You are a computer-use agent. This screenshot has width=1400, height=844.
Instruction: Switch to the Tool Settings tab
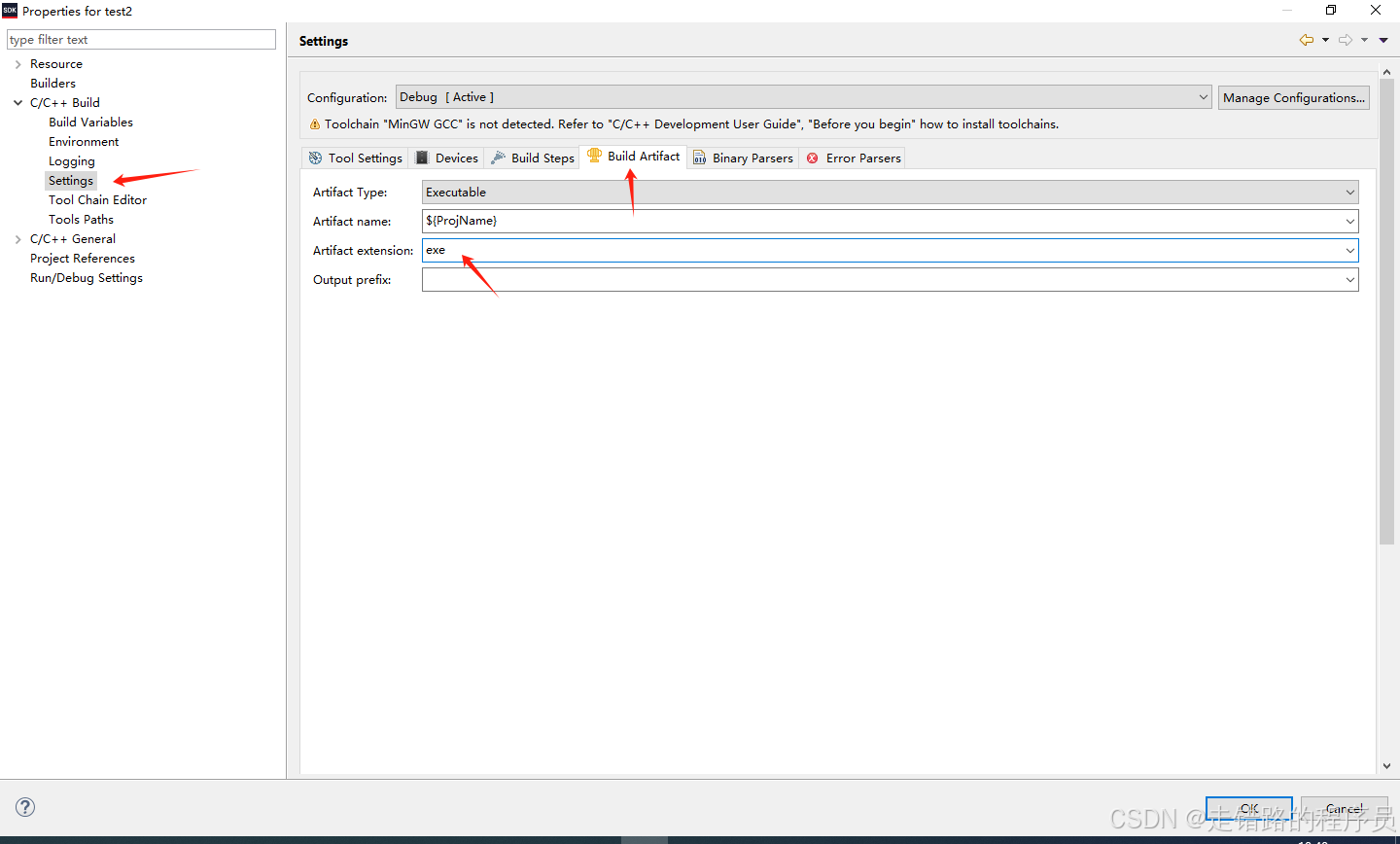pos(355,158)
